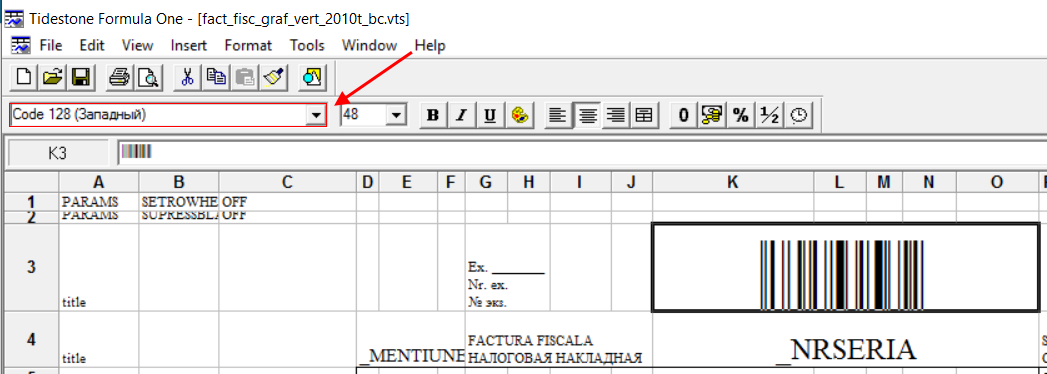Print the sheet using the printer icon
Image resolution: width=1047 pixels, height=374 pixels.
tap(119, 77)
